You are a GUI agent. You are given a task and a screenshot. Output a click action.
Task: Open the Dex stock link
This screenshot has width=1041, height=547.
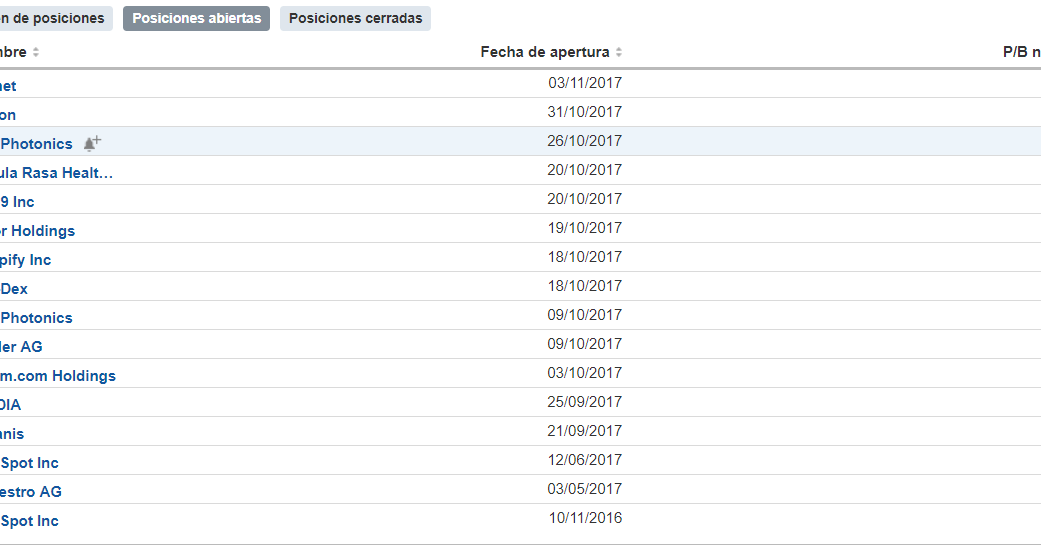coord(14,289)
